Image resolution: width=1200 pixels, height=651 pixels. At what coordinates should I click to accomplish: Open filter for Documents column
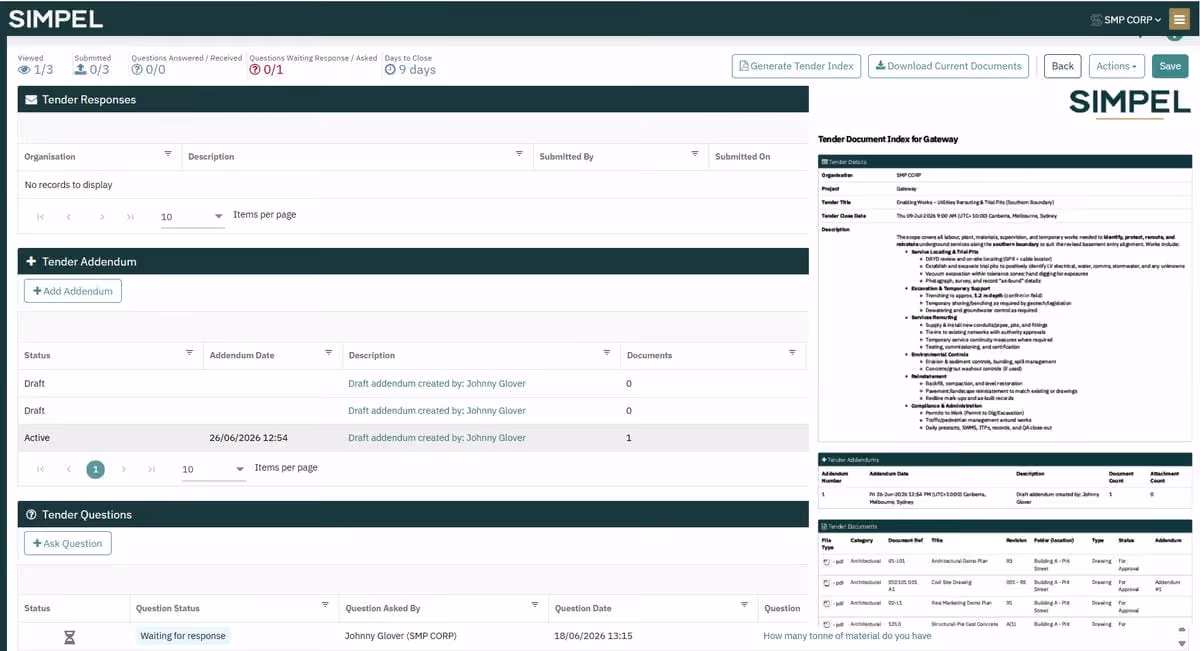point(791,353)
